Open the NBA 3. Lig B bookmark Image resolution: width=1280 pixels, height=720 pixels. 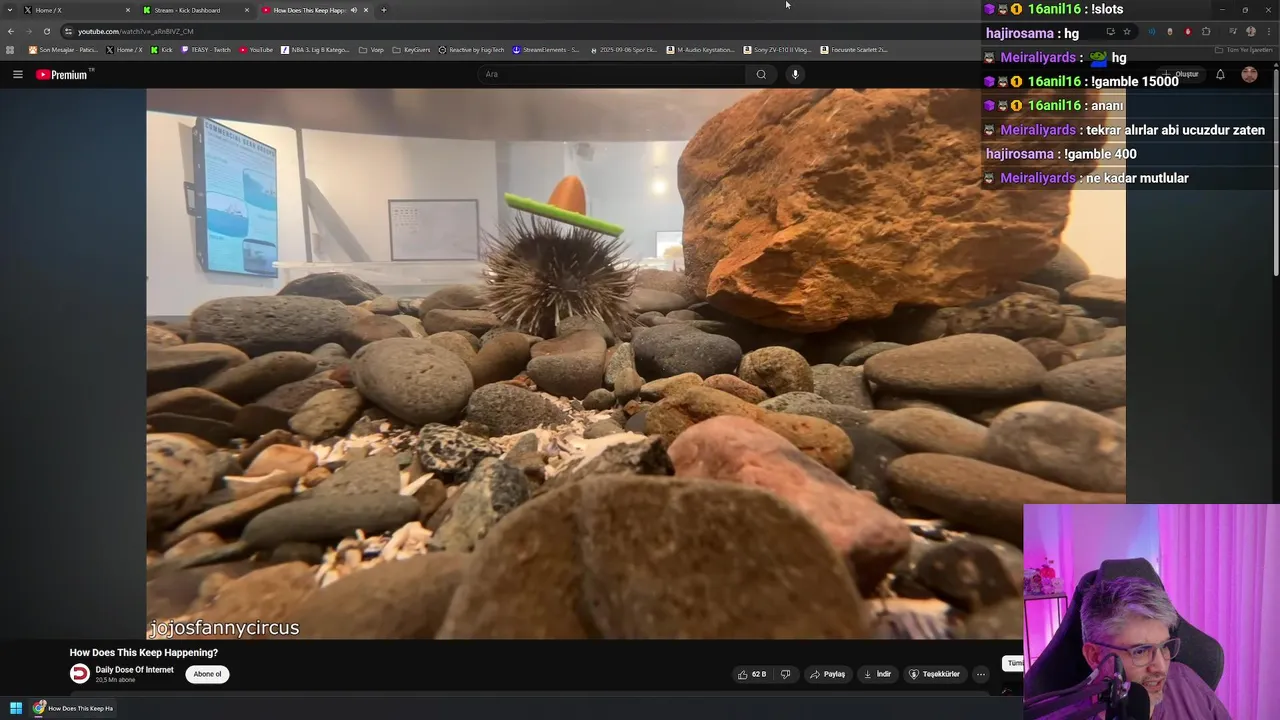coord(315,50)
